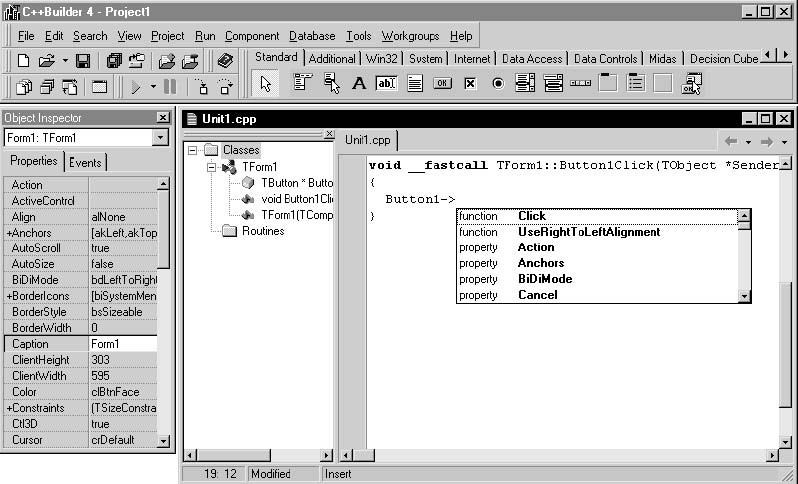This screenshot has width=798, height=484.
Task: Click down arrow of completion list scrollbar
Action: tap(744, 296)
